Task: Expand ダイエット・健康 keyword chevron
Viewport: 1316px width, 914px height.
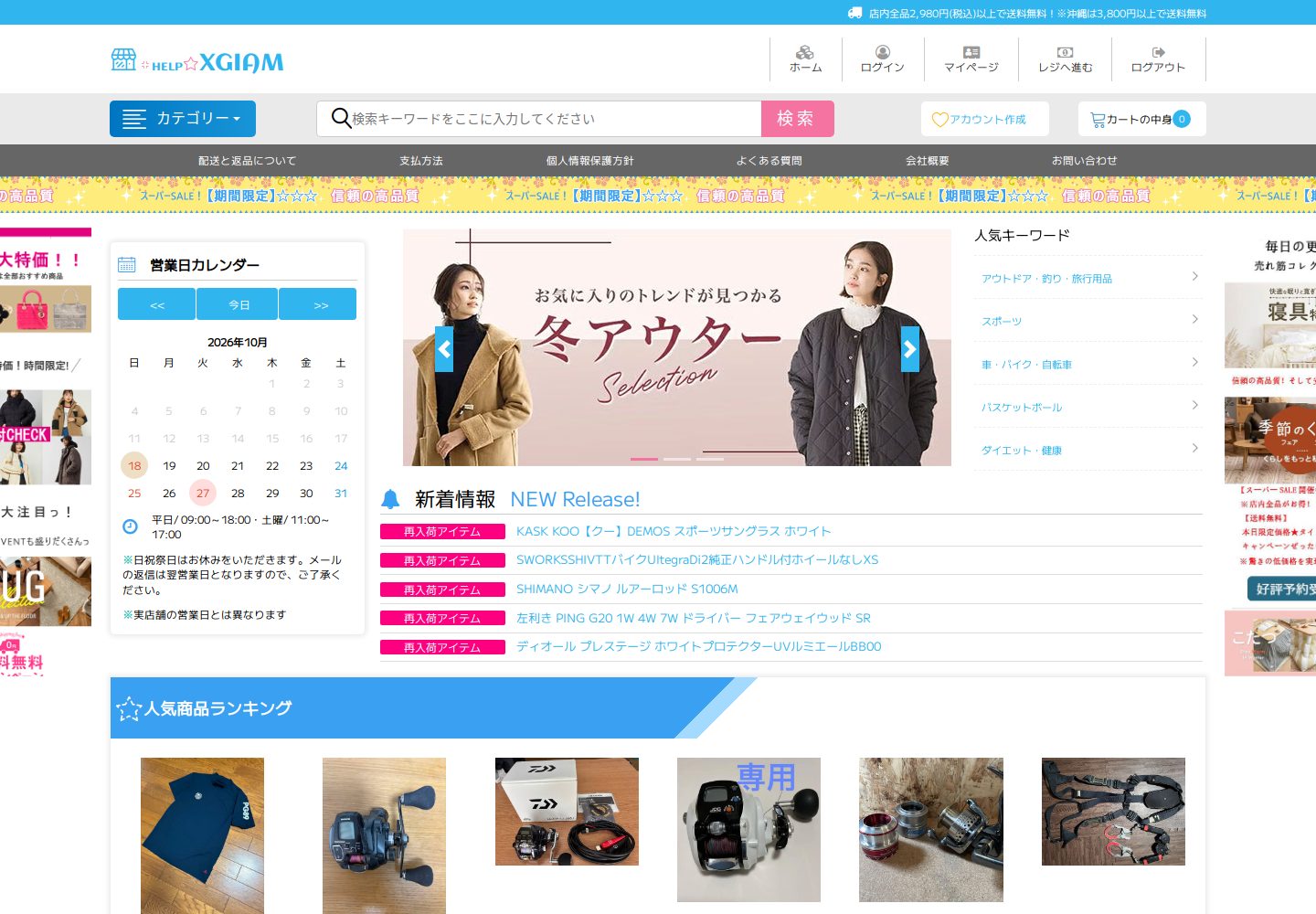Action: [1194, 448]
